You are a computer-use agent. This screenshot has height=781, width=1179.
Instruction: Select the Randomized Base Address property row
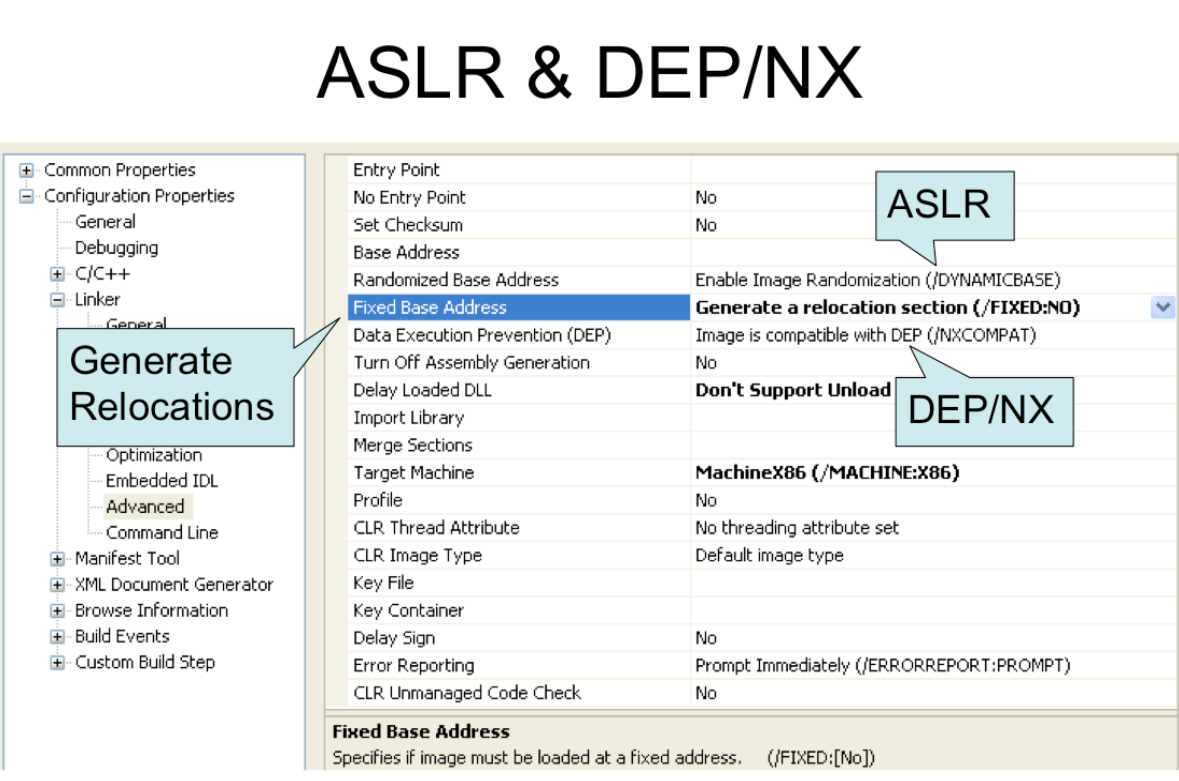click(456, 280)
